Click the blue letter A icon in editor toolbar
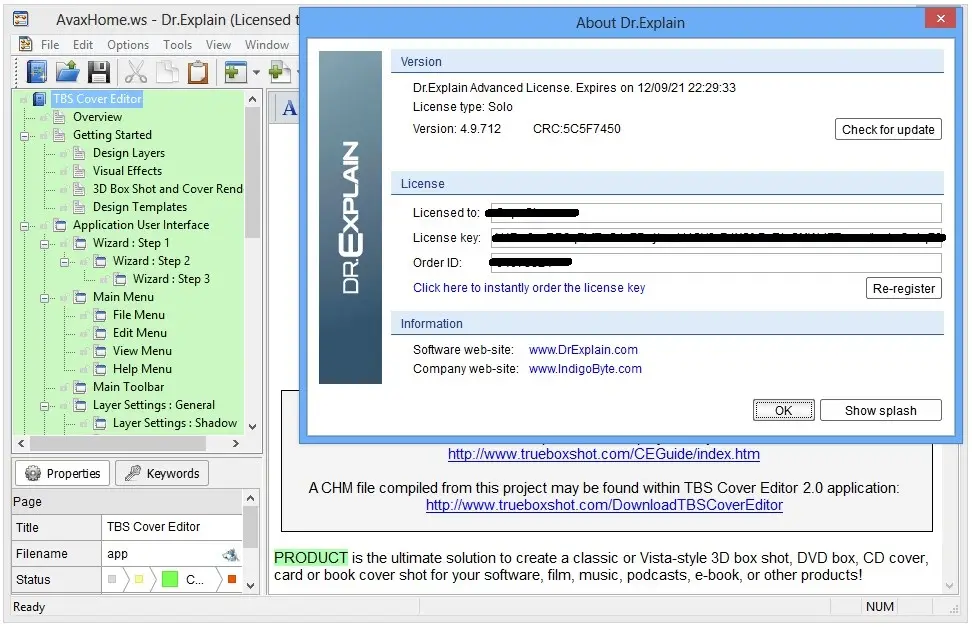 point(289,108)
